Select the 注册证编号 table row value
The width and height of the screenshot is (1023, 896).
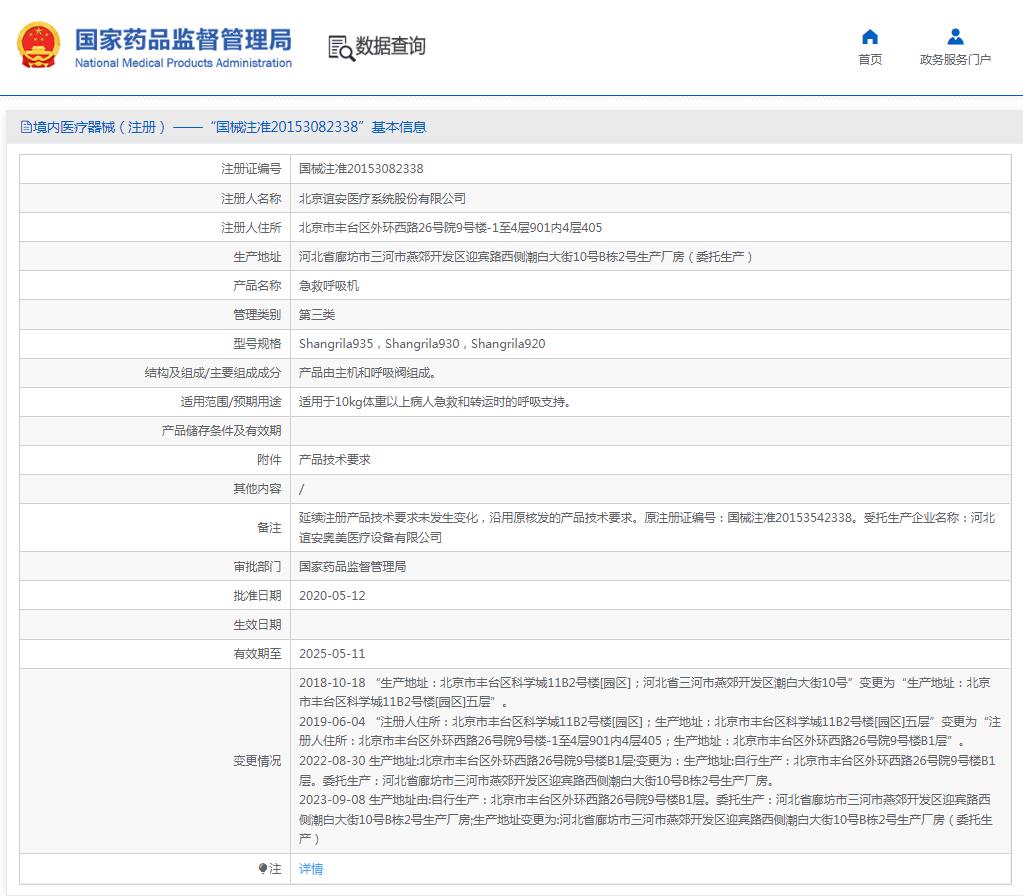coord(360,168)
